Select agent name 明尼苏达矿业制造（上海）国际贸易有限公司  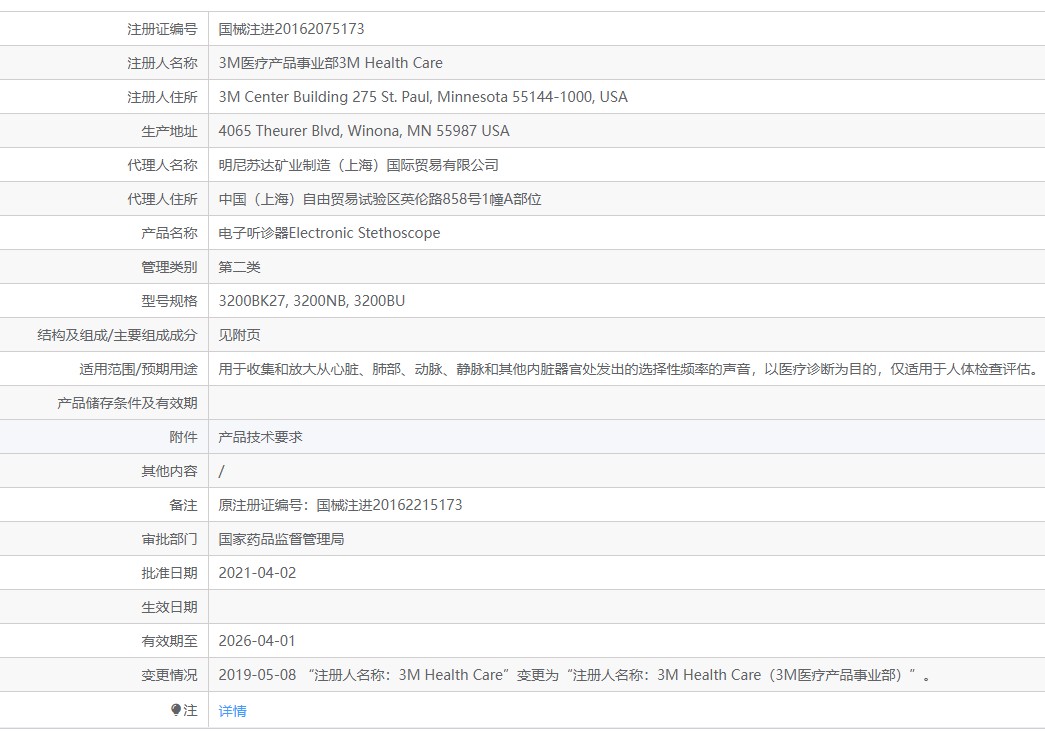[359, 165]
